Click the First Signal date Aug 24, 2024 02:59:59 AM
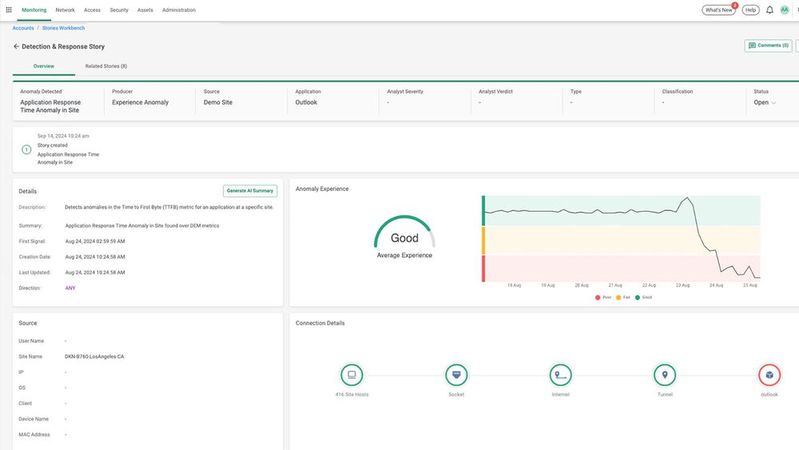This screenshot has width=799, height=450. point(95,242)
